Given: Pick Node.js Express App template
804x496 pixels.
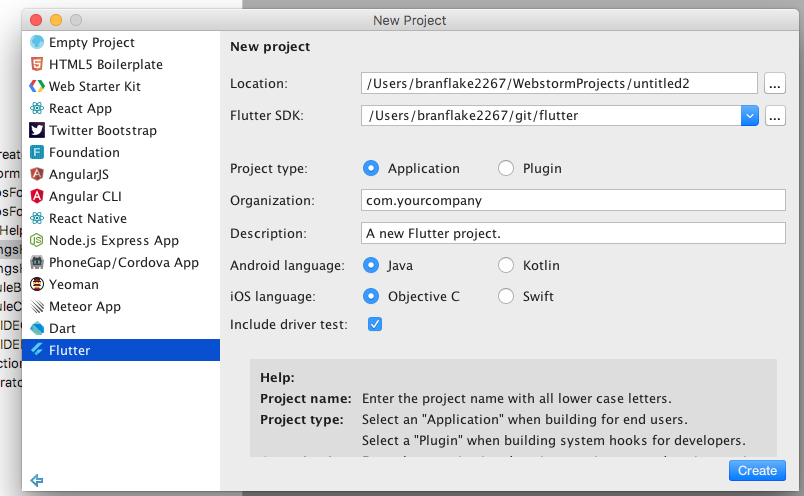Looking at the screenshot, I should tap(121, 240).
